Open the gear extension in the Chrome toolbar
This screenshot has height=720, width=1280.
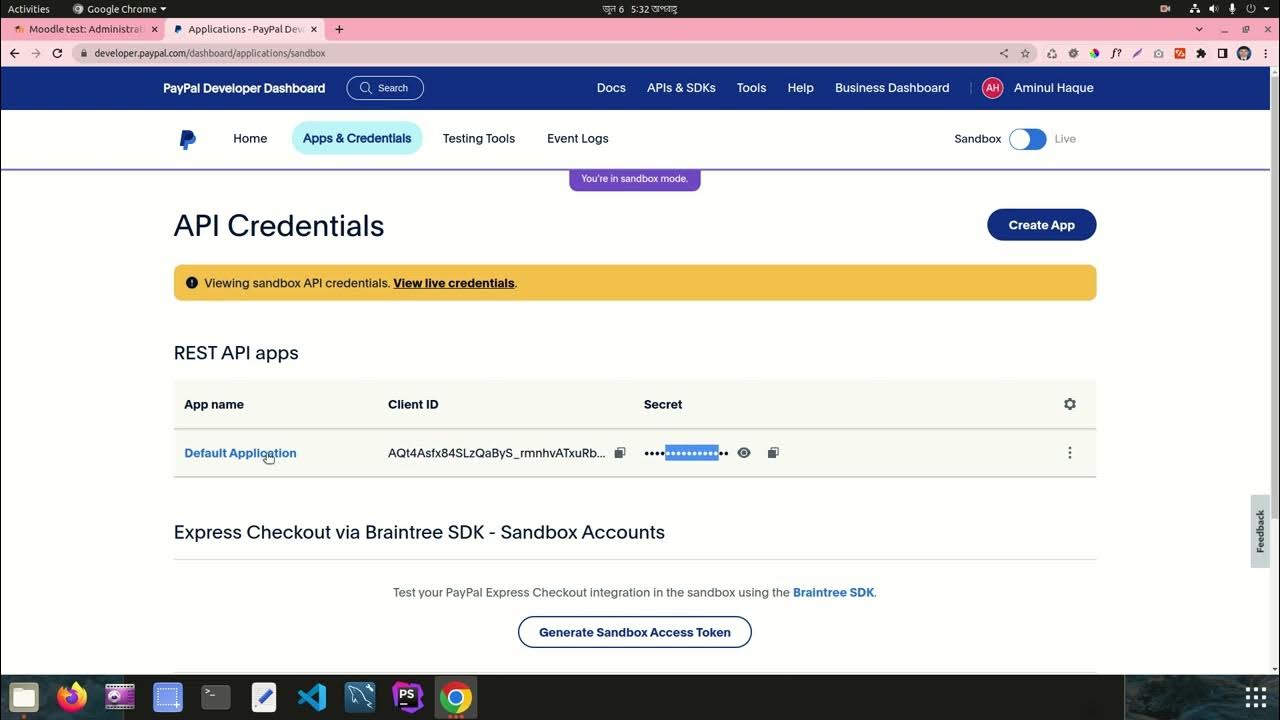coord(1073,53)
